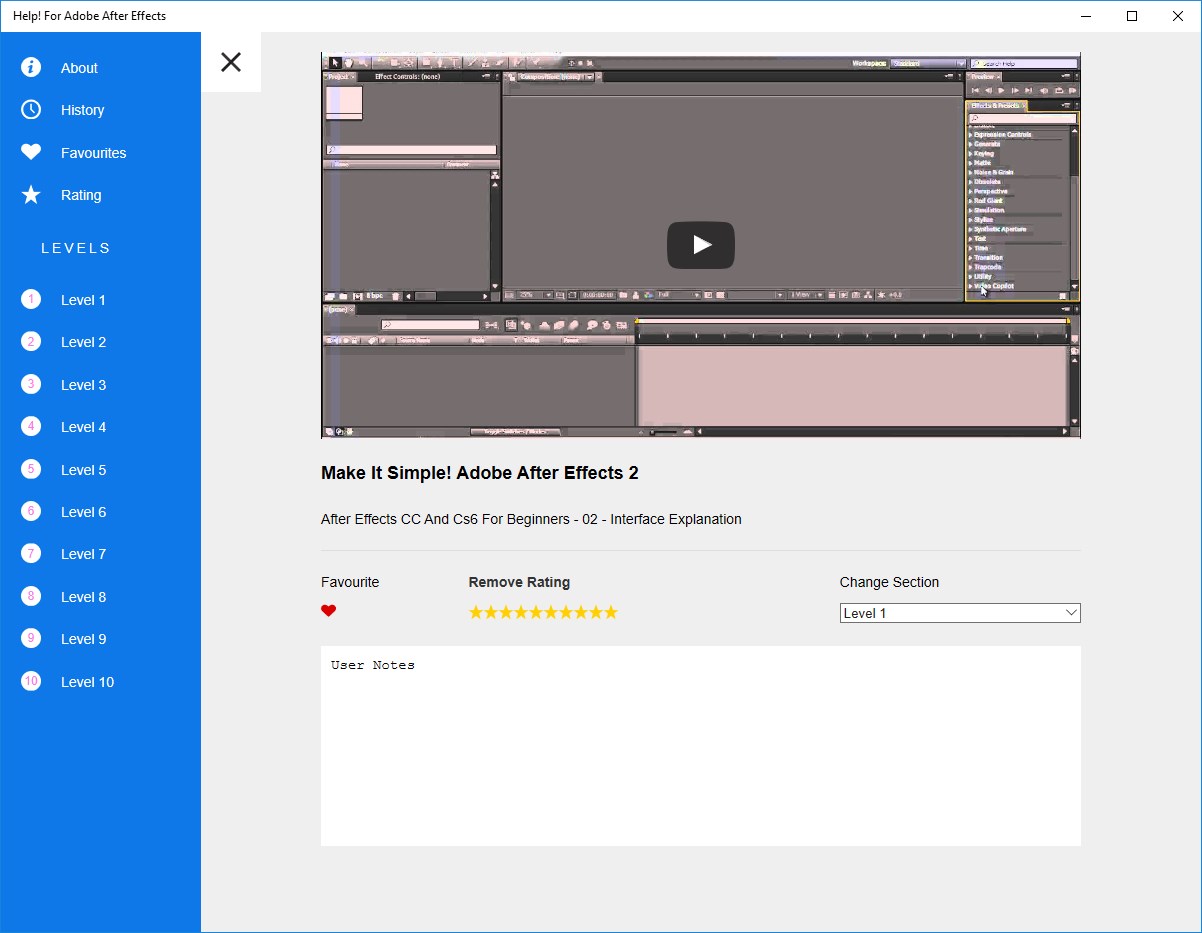The height and width of the screenshot is (933, 1202).
Task: Click the Level 4 number icon
Action: (31, 427)
